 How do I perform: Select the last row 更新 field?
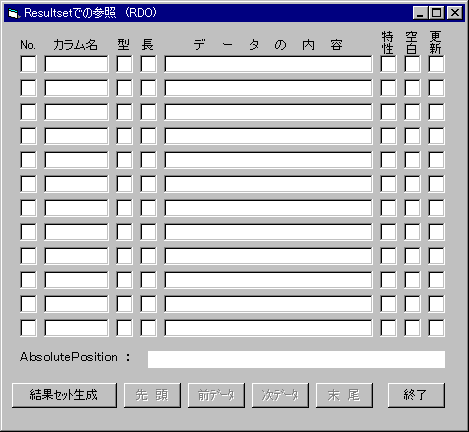click(436, 328)
